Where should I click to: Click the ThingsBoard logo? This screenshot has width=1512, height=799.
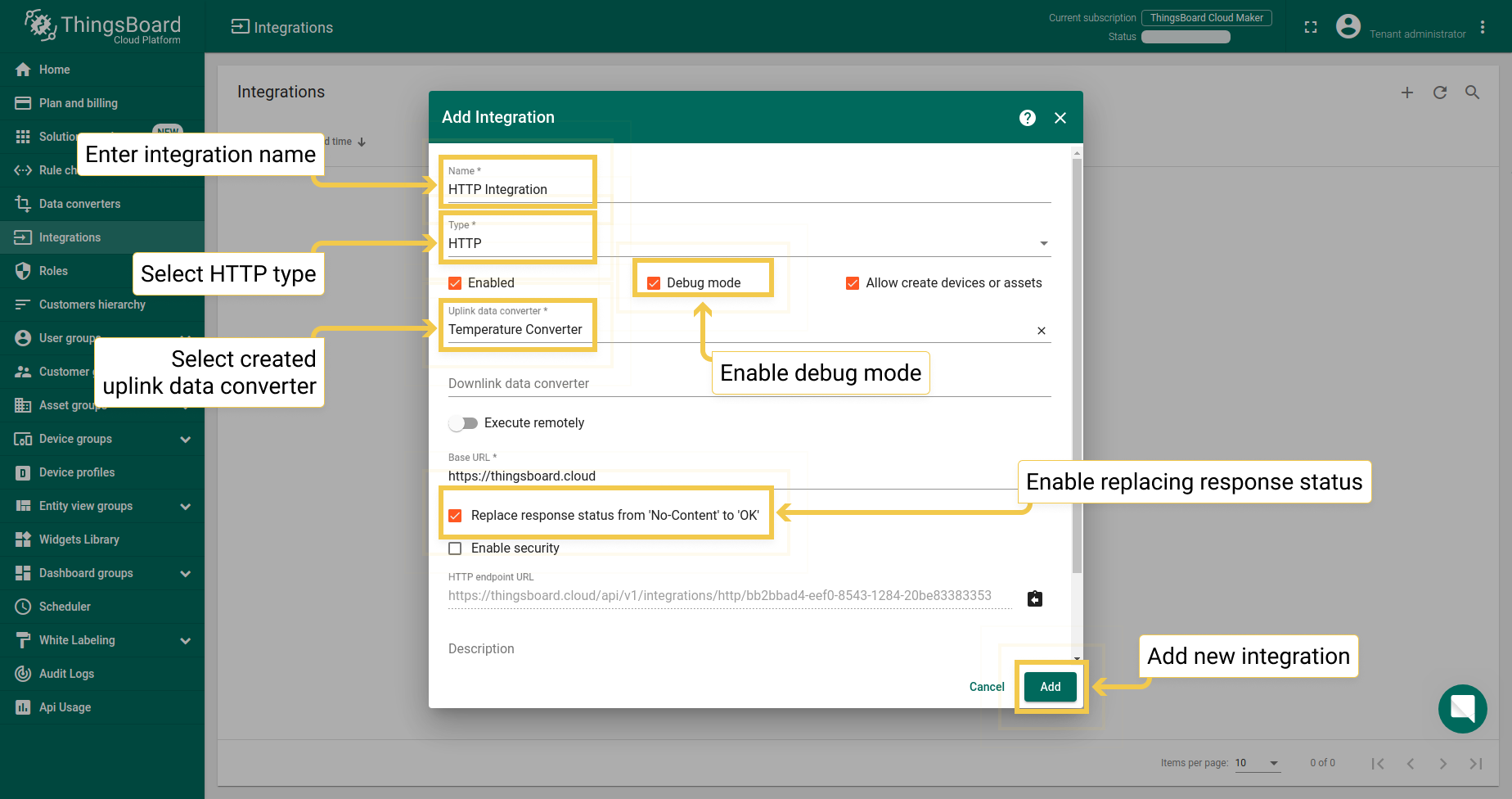(x=103, y=27)
